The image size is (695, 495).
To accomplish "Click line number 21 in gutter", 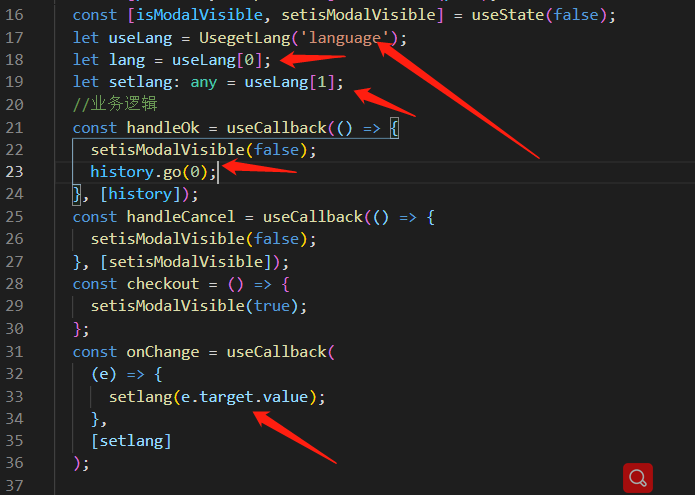I will tap(14, 128).
